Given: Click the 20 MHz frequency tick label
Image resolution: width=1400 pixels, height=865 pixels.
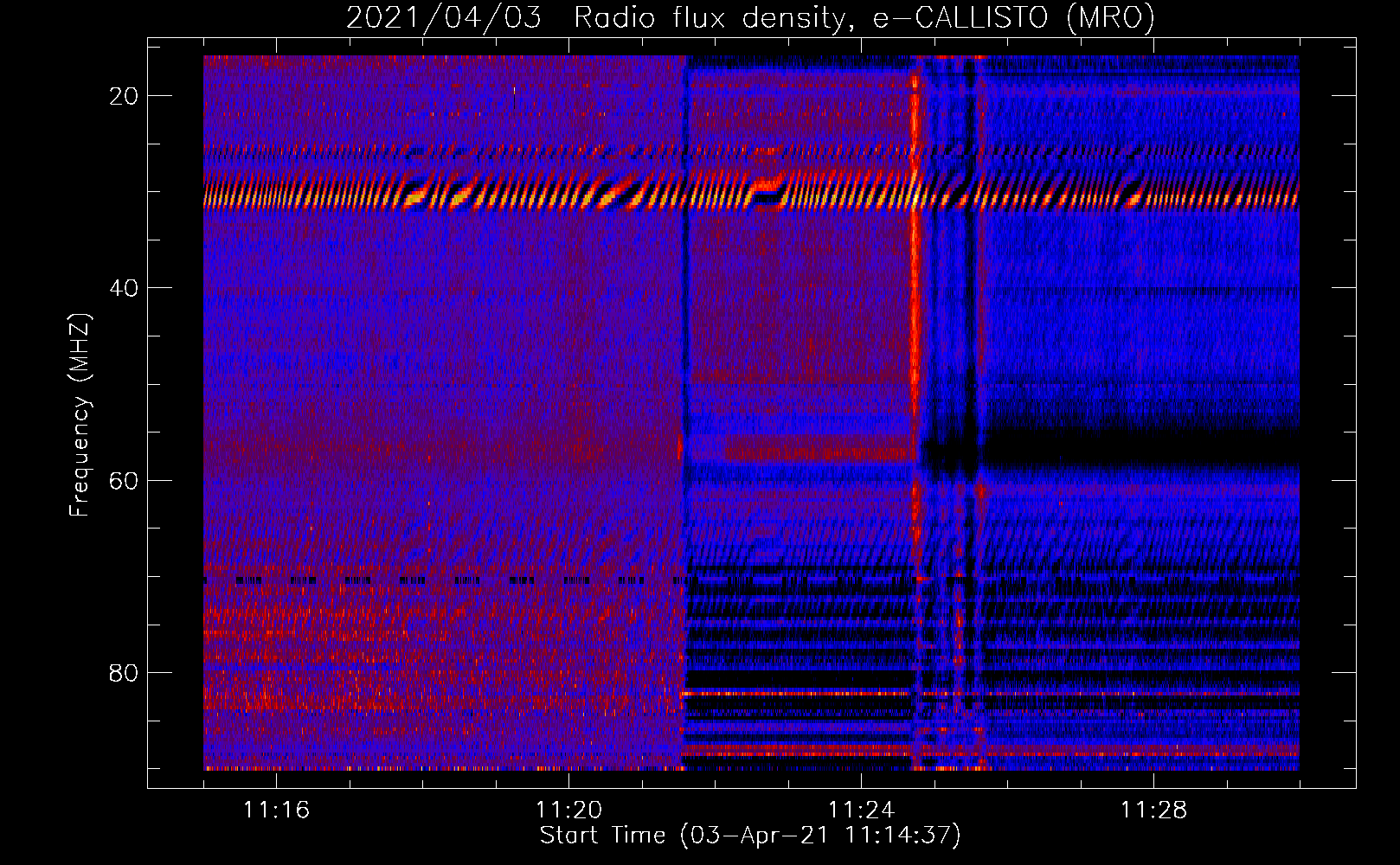Looking at the screenshot, I should [x=124, y=95].
